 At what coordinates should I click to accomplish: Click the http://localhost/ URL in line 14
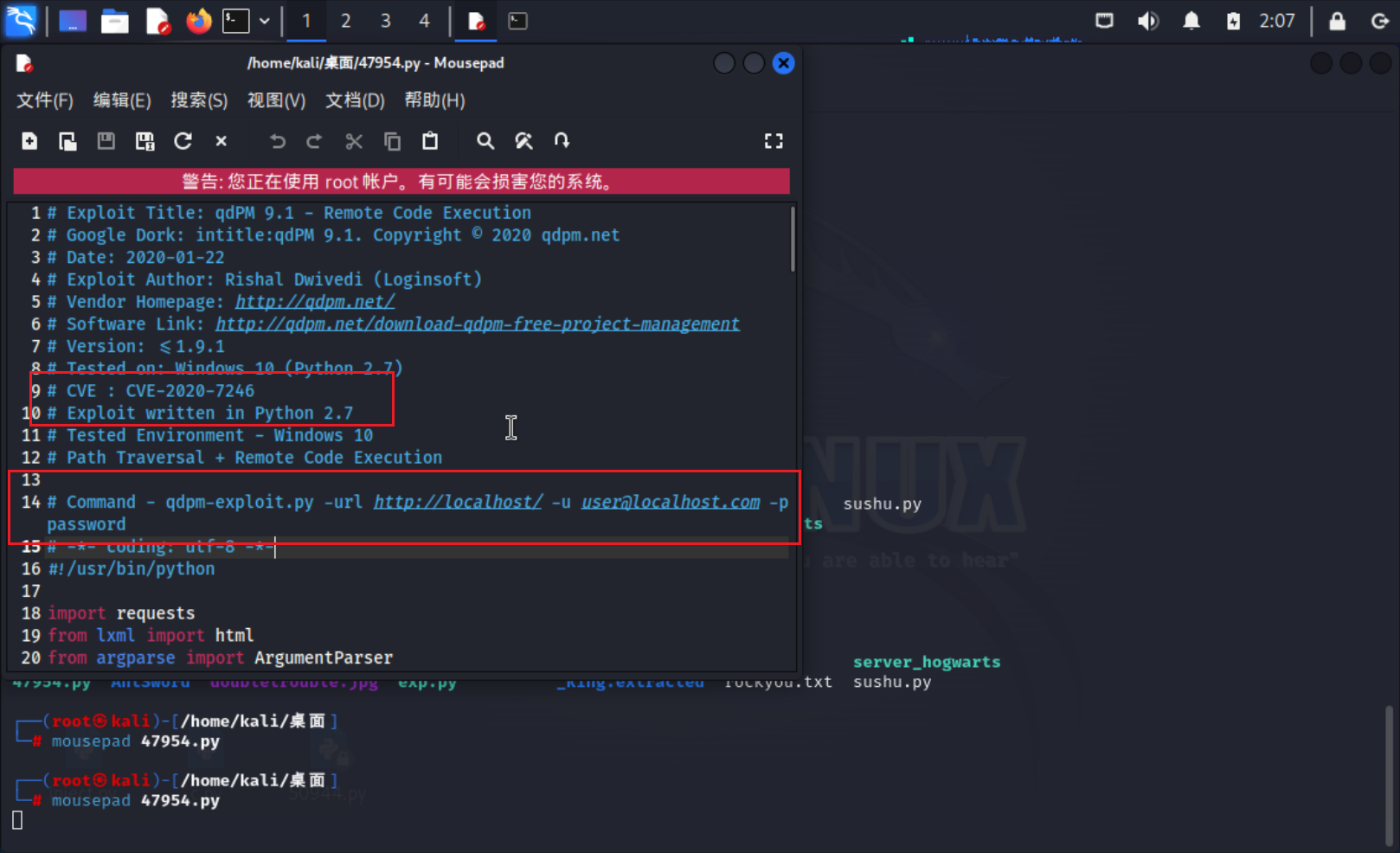coord(458,503)
